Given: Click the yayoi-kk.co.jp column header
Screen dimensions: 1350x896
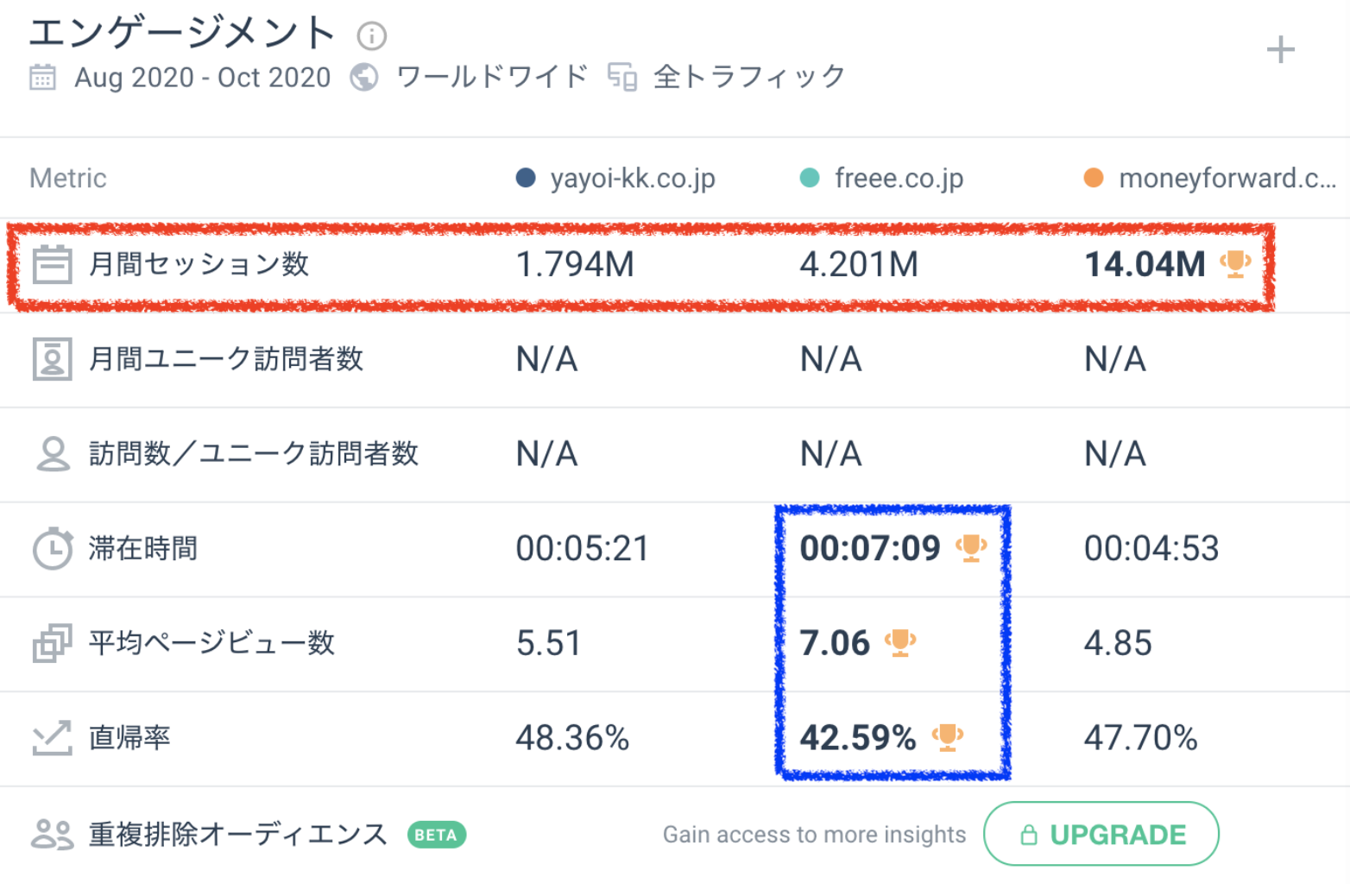Looking at the screenshot, I should (x=632, y=179).
